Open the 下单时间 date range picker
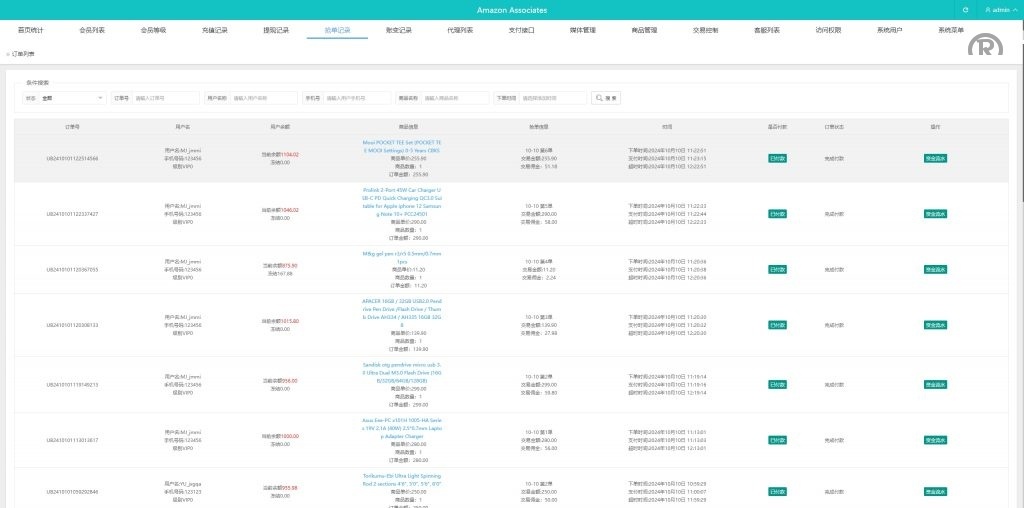The height and width of the screenshot is (508, 1024). coord(552,98)
